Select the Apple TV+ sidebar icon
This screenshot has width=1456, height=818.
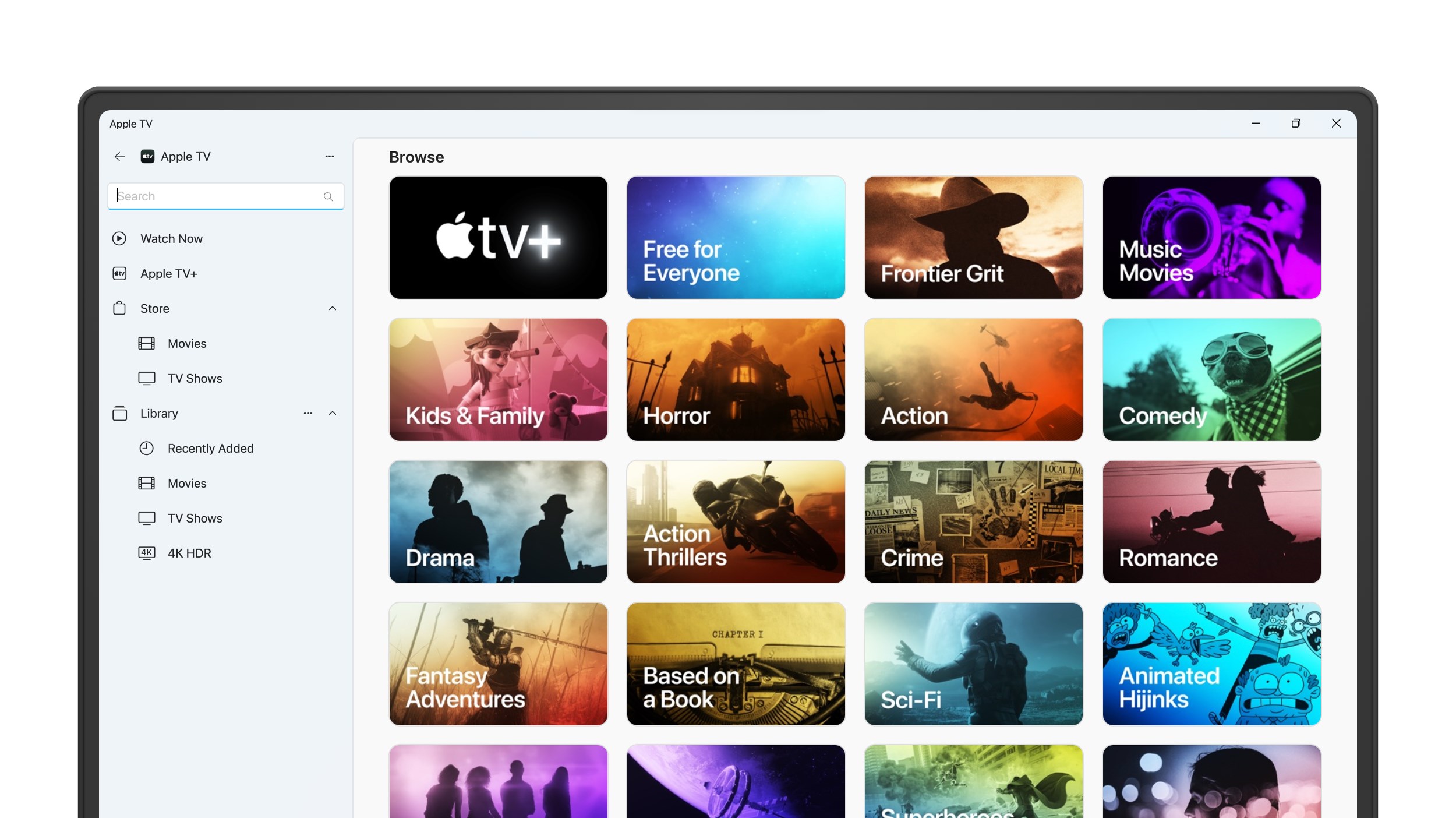pyautogui.click(x=120, y=274)
